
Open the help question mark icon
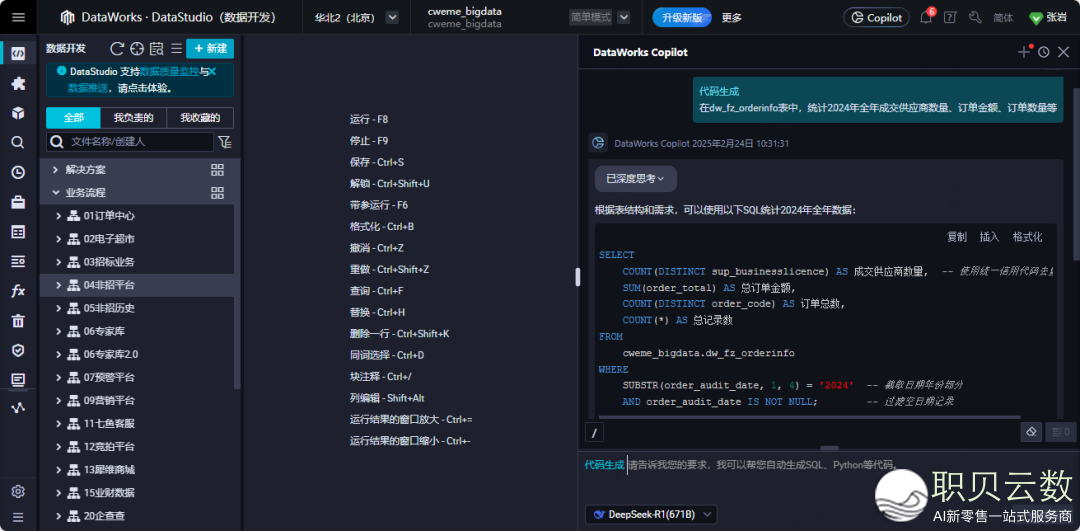click(x=950, y=17)
